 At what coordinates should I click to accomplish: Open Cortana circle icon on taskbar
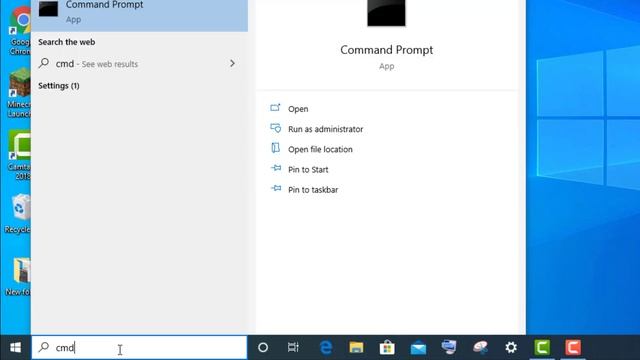tap(263, 347)
